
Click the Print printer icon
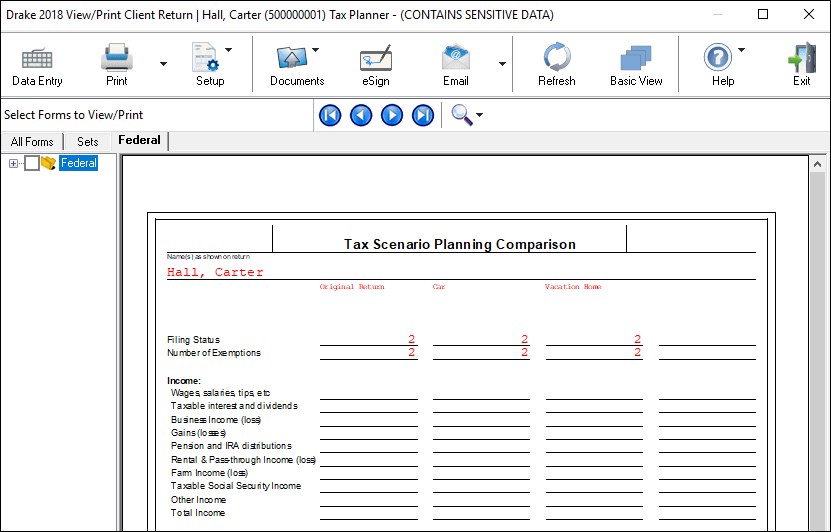(x=116, y=57)
